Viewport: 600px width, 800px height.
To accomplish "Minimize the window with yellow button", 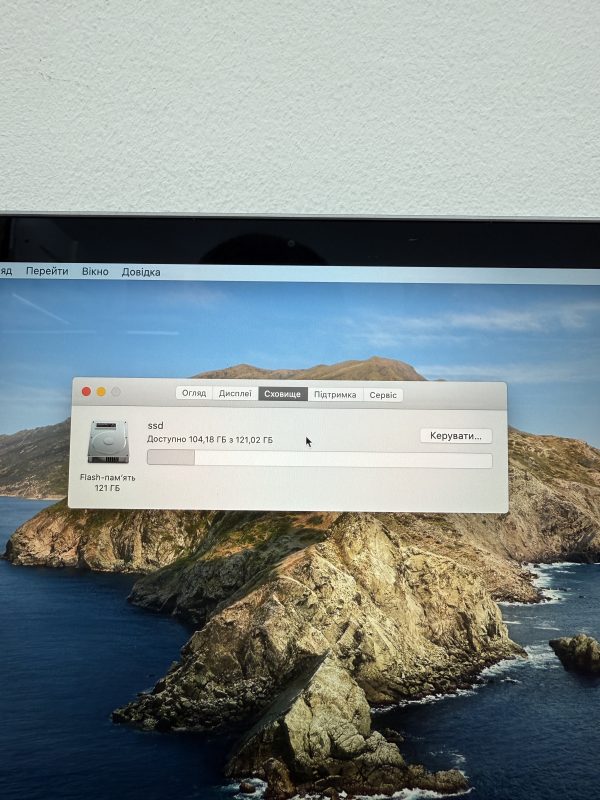I will click(x=101, y=391).
